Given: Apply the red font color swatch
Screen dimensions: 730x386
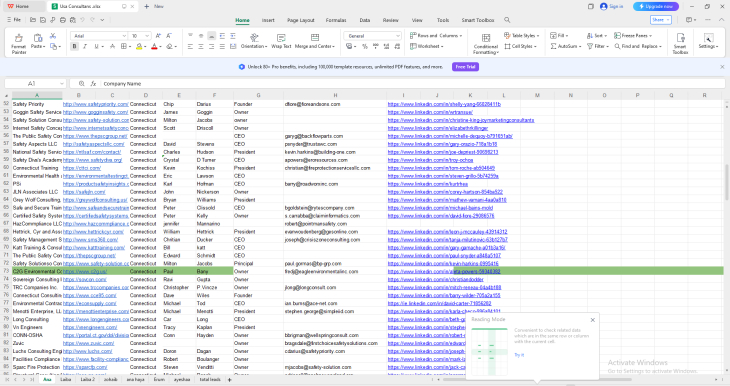Looking at the screenshot, I should pos(154,47).
